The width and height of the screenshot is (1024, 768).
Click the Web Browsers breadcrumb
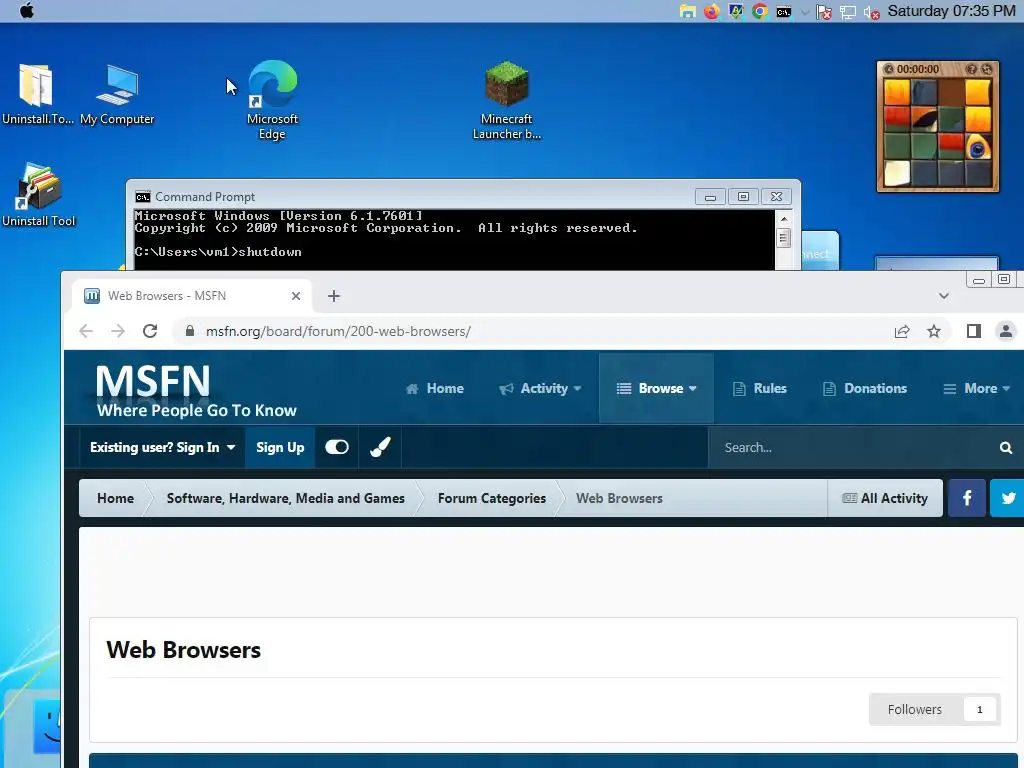[619, 498]
